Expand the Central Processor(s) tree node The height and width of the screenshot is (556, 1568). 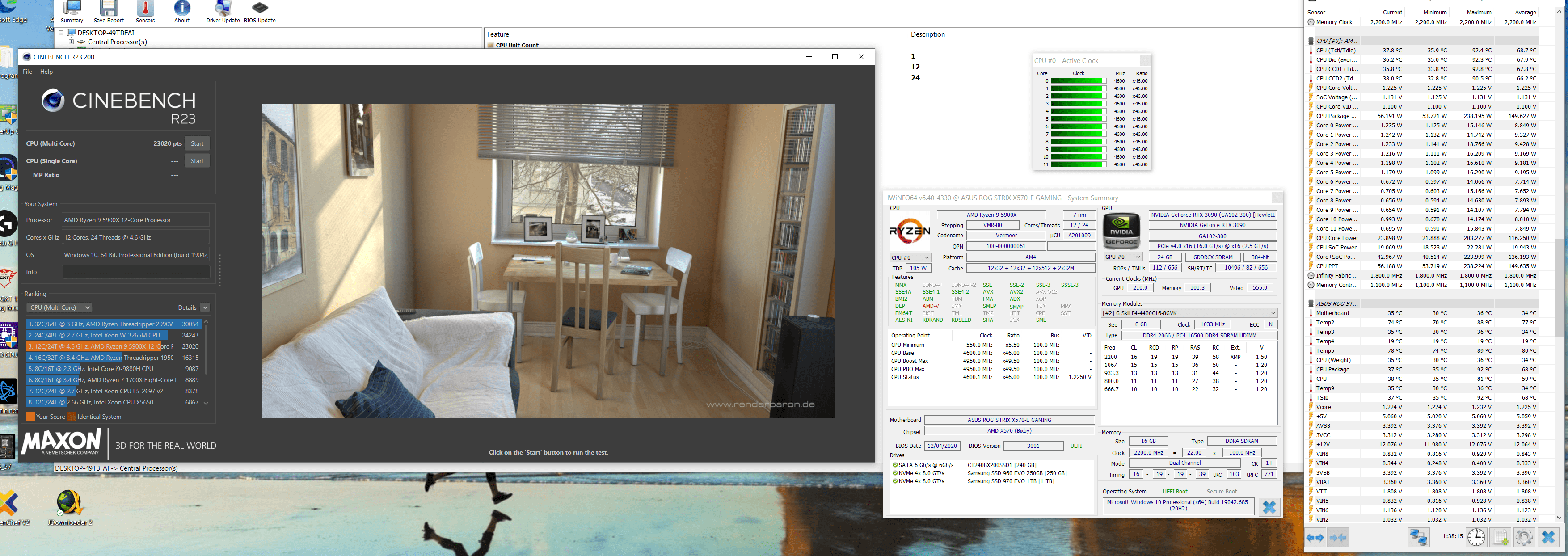coord(71,42)
